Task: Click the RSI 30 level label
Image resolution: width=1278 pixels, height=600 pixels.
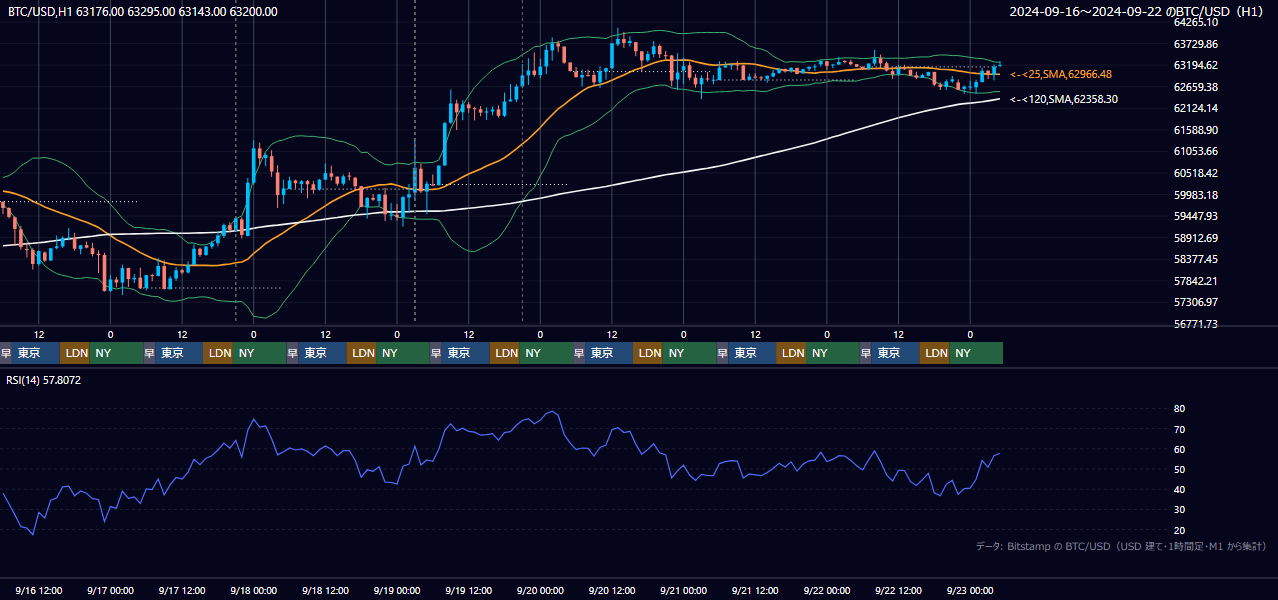Action: [1179, 510]
